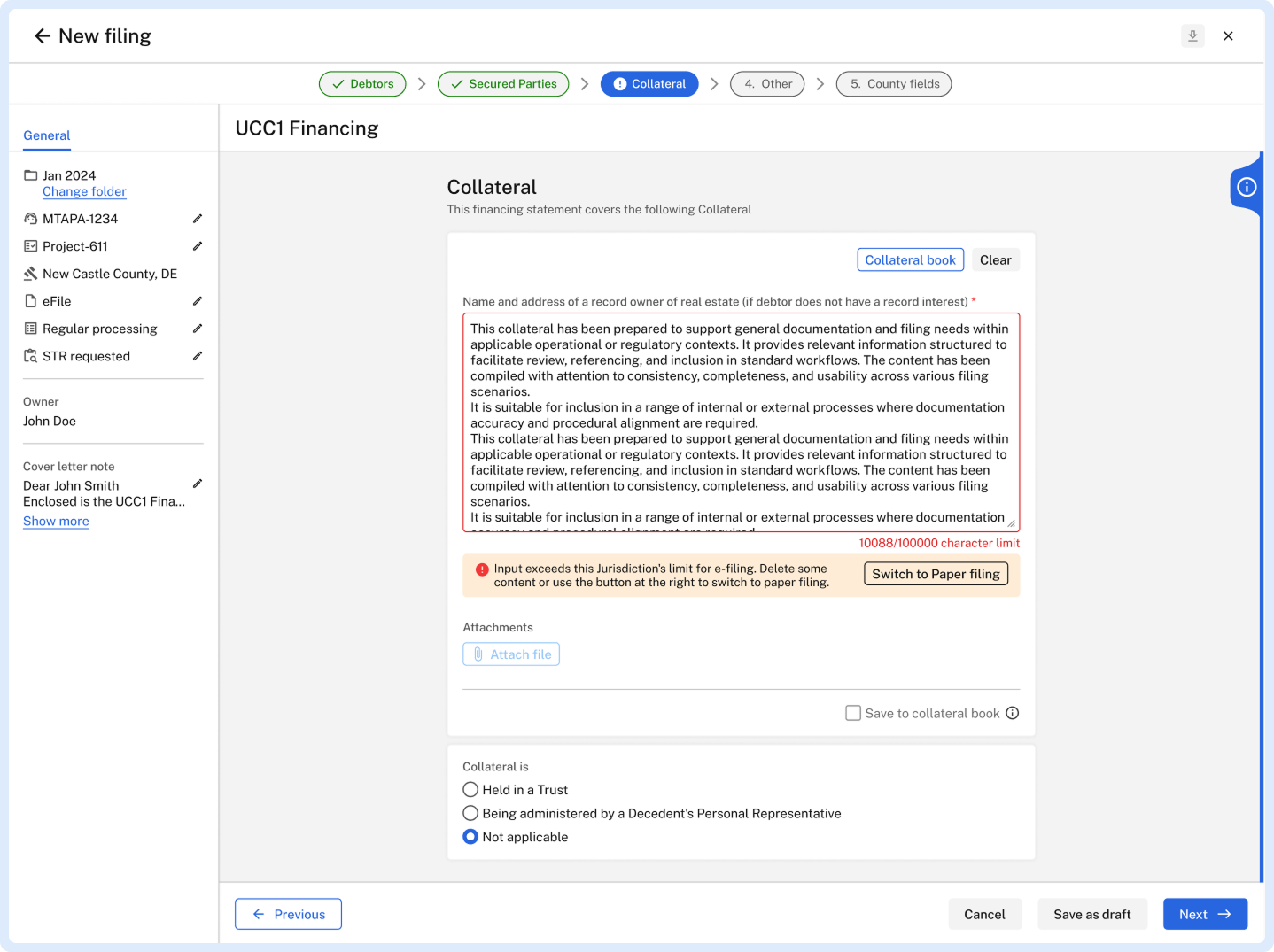
Task: Jump to step 4 Other
Action: [767, 84]
